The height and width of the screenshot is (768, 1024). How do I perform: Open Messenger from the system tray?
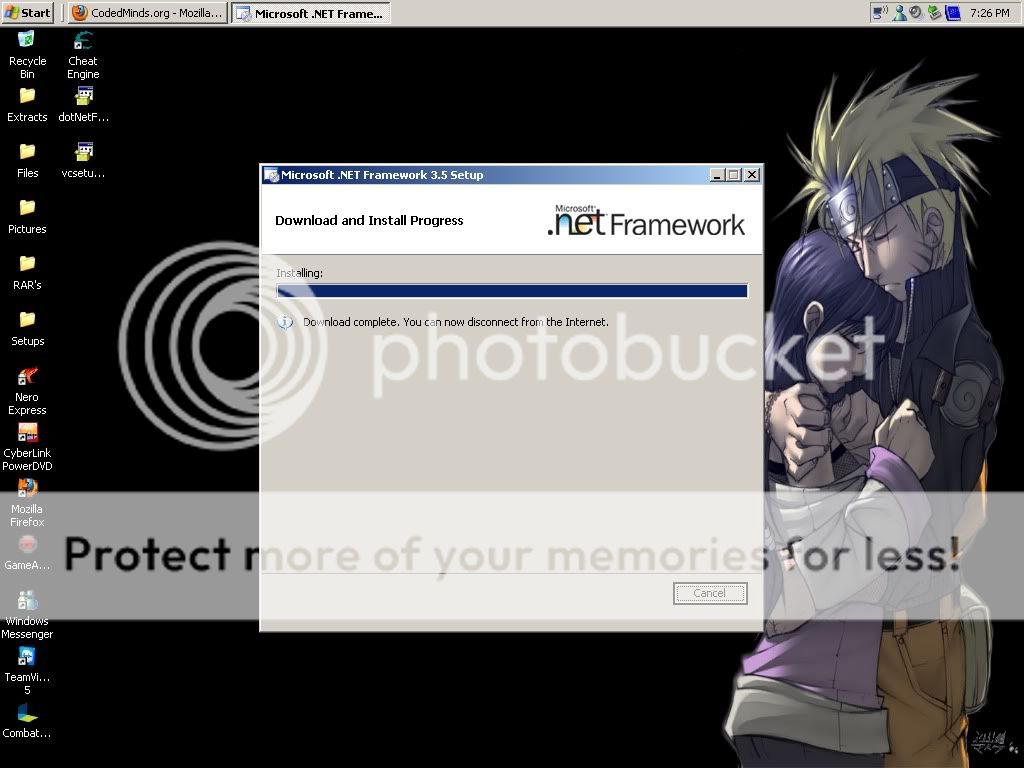[898, 13]
